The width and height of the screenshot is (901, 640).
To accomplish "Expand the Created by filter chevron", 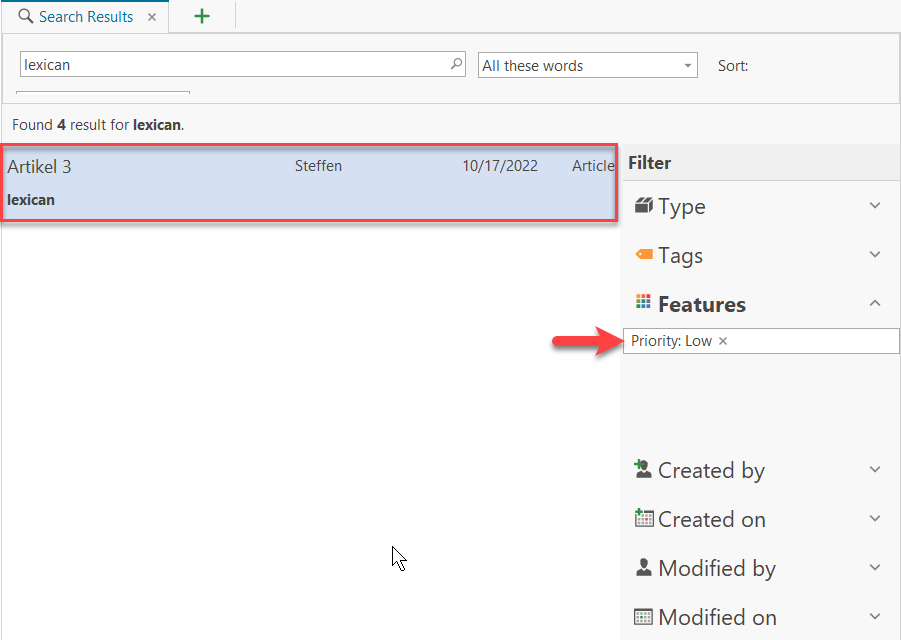I will pyautogui.click(x=875, y=469).
